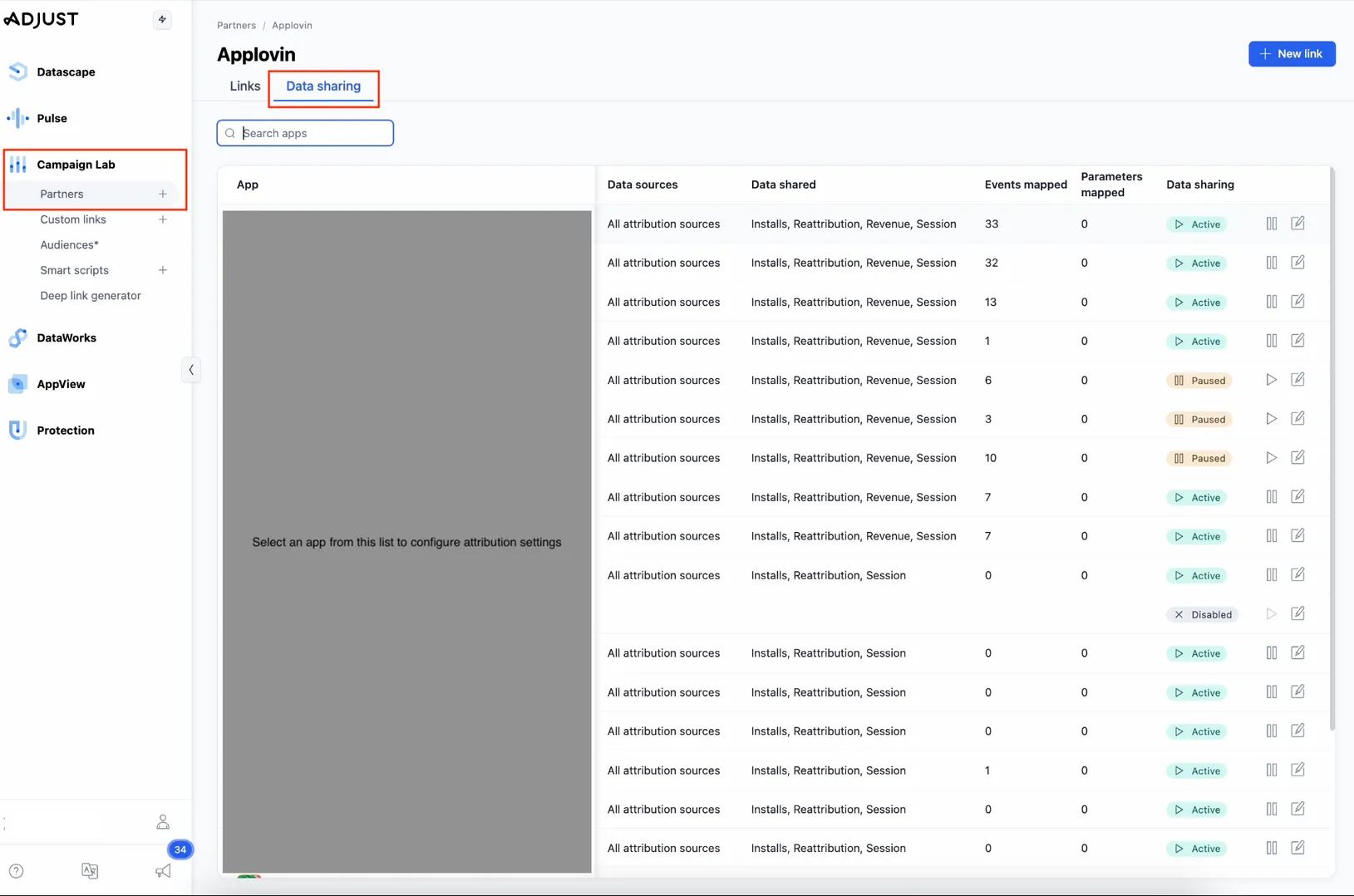Screen dimensions: 1354x896
Task: Pause the first Active data sharing row
Action: click(x=1271, y=223)
